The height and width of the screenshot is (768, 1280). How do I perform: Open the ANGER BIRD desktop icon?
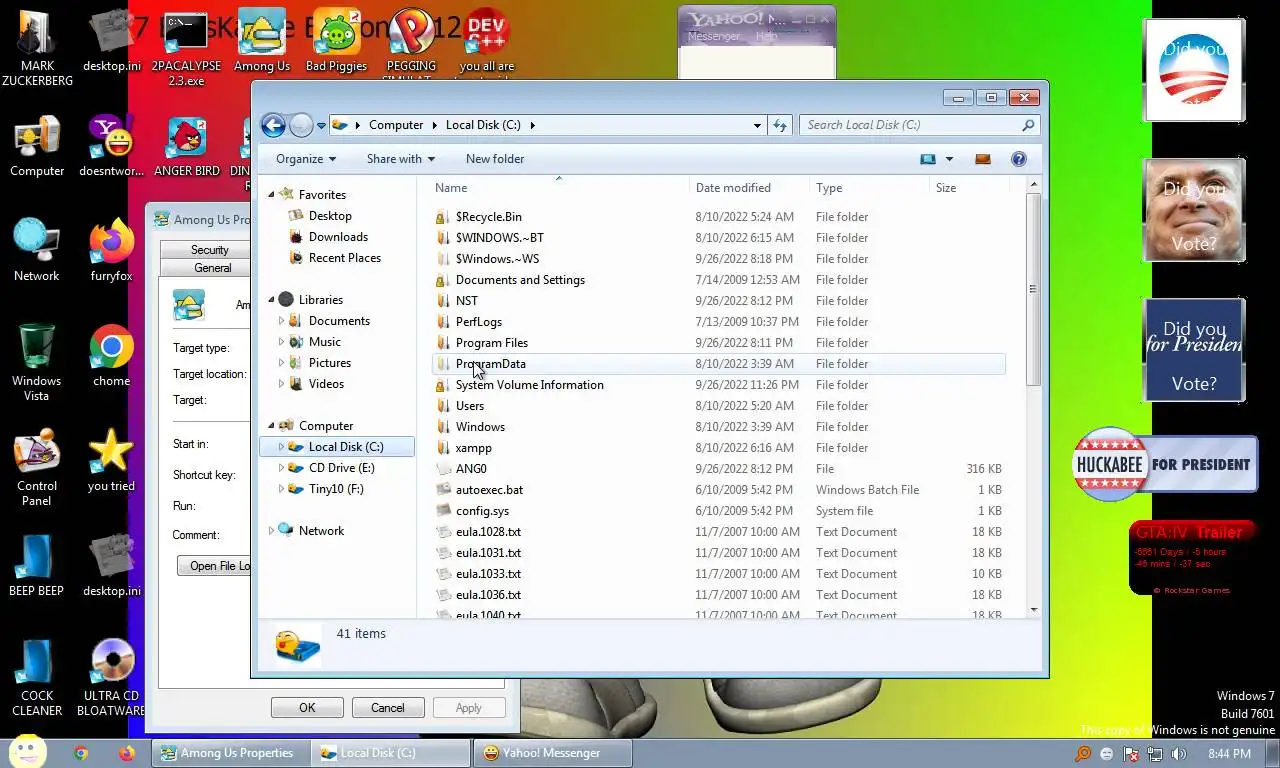pyautogui.click(x=187, y=147)
